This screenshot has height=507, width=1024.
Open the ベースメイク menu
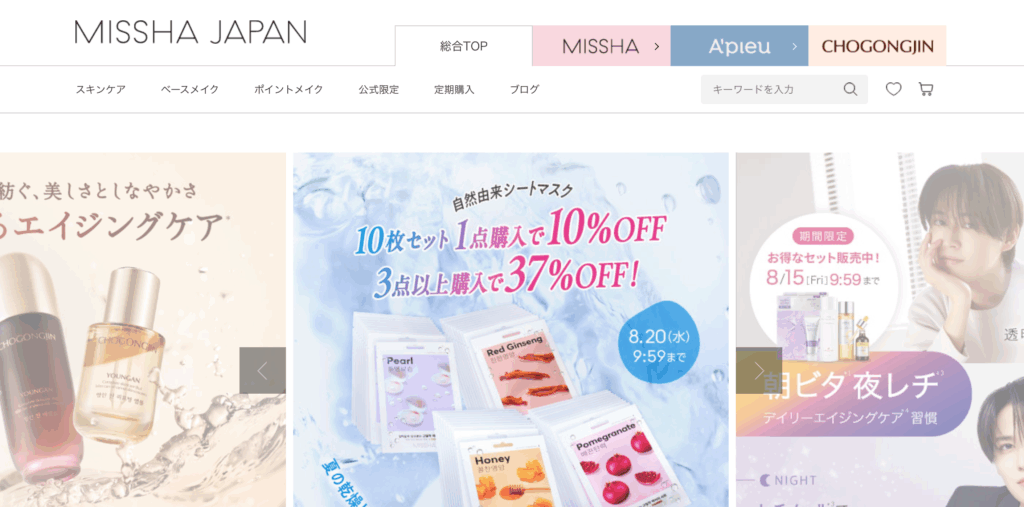coord(190,90)
